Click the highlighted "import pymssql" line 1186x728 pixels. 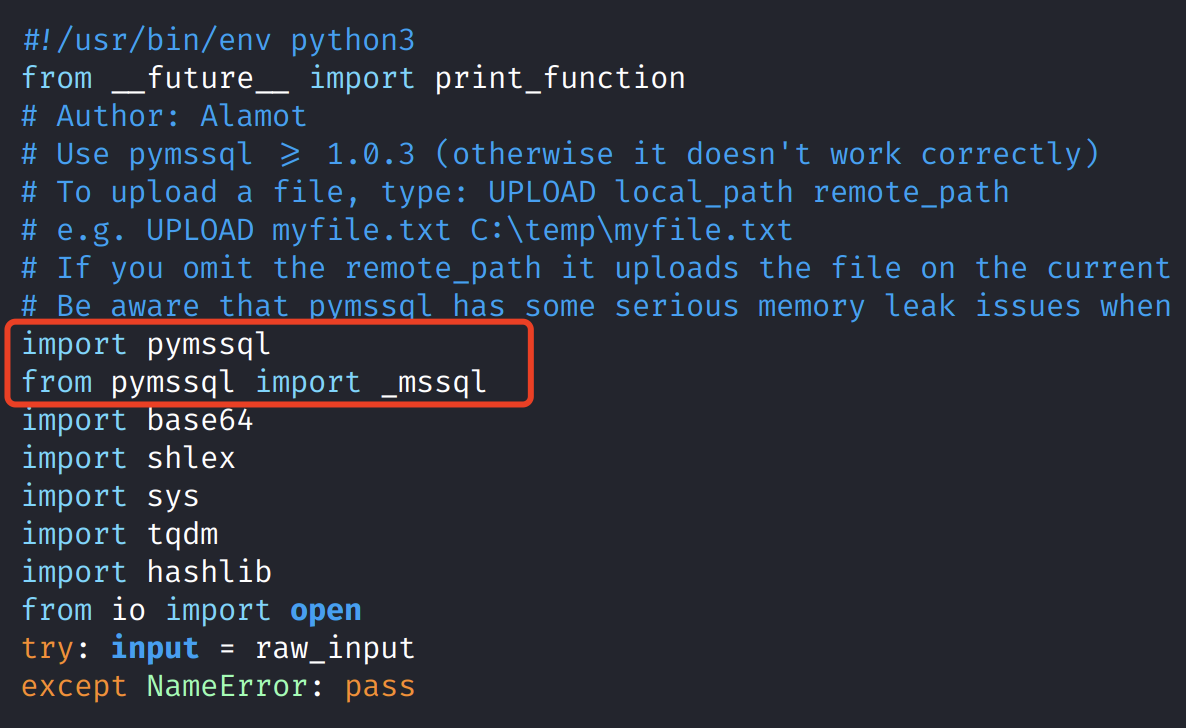[x=146, y=344]
